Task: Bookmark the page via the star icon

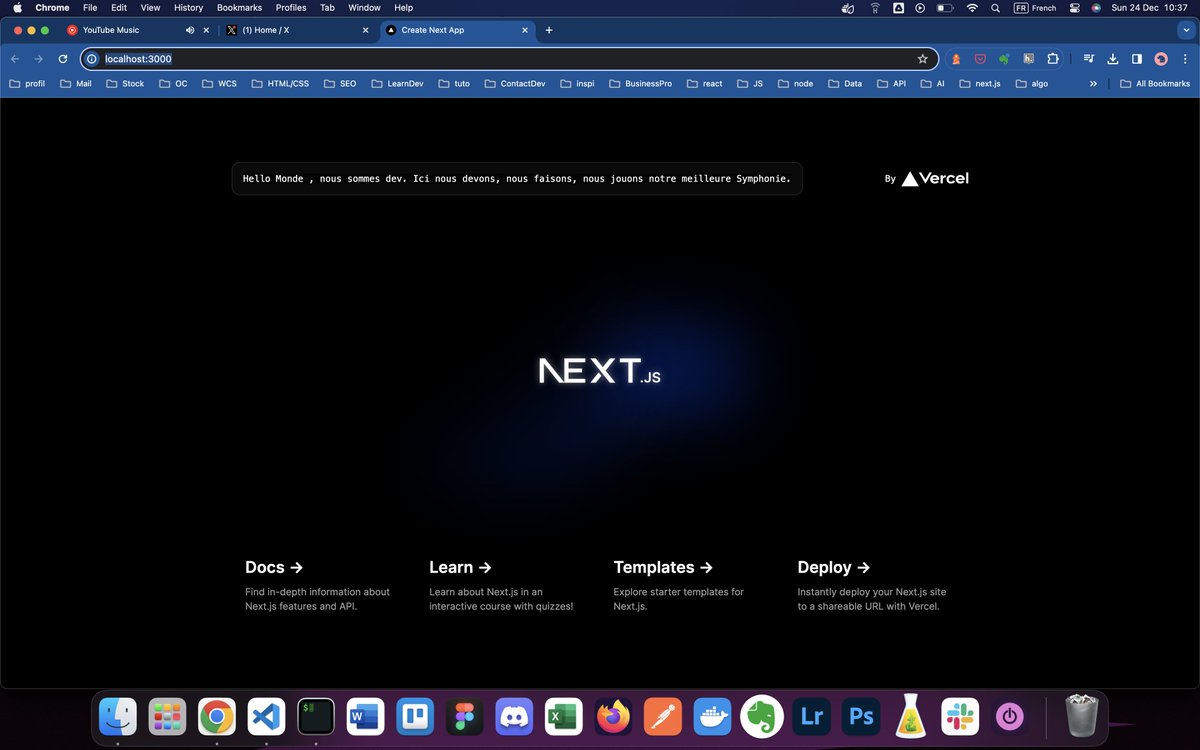Action: (922, 59)
